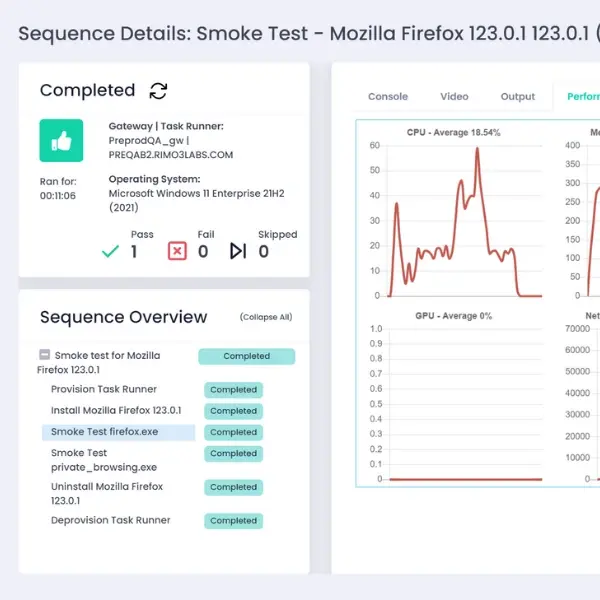Click the GPU Average 0% chart
This screenshot has width=600, height=600.
click(x=455, y=398)
